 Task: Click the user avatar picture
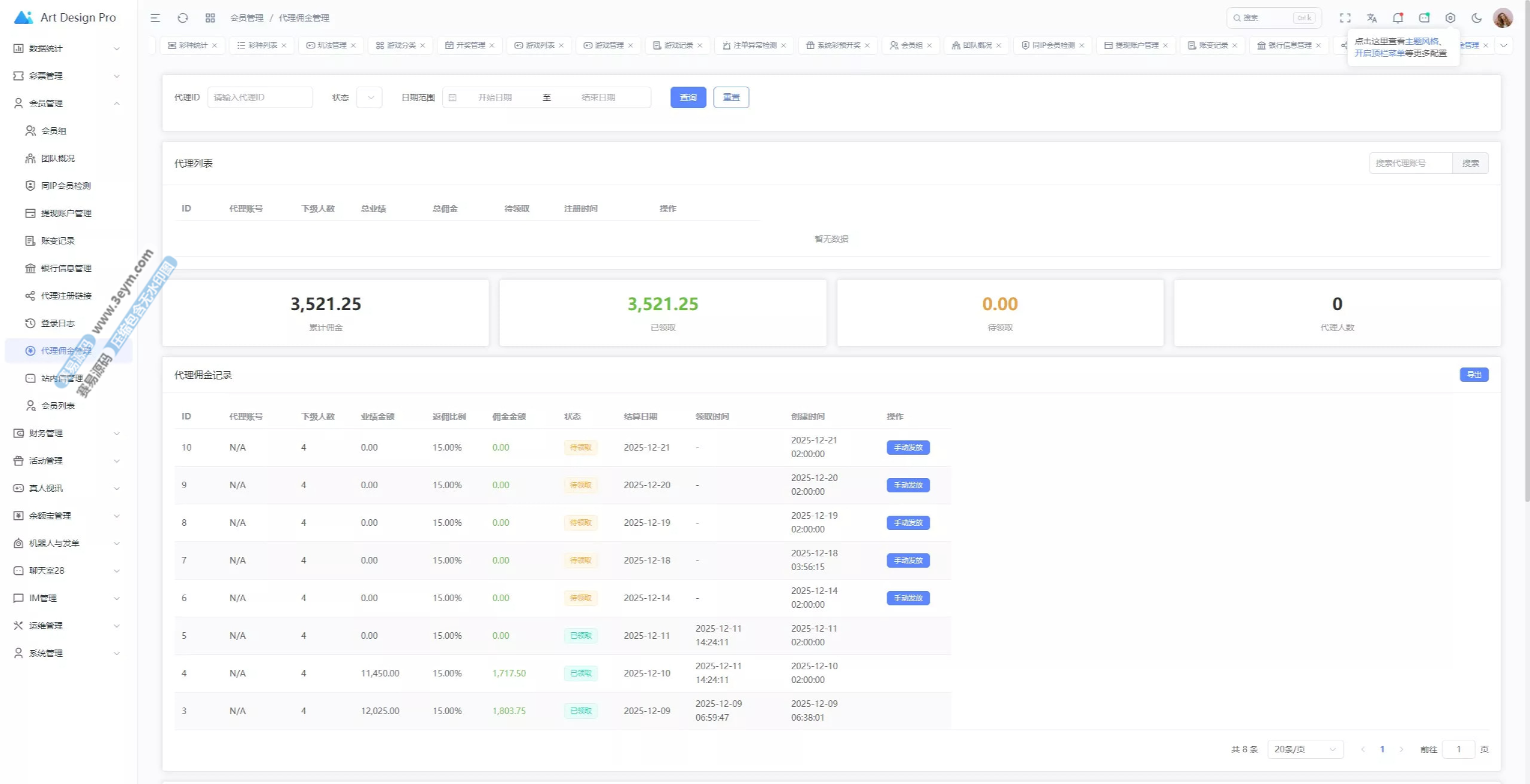point(1503,18)
